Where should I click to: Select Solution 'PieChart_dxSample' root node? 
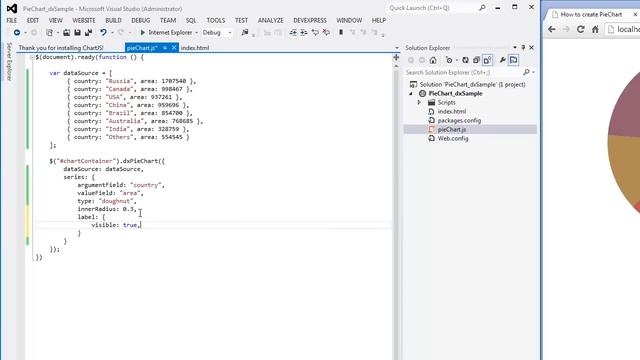point(472,84)
